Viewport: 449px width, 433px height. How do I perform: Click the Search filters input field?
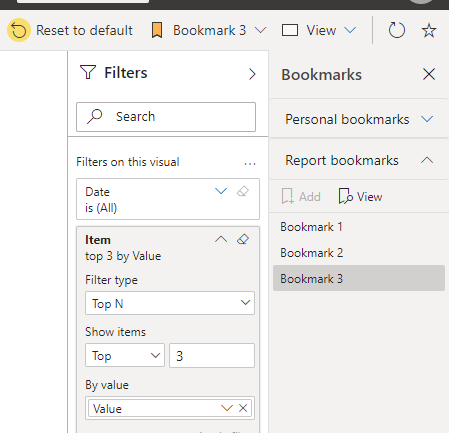166,117
